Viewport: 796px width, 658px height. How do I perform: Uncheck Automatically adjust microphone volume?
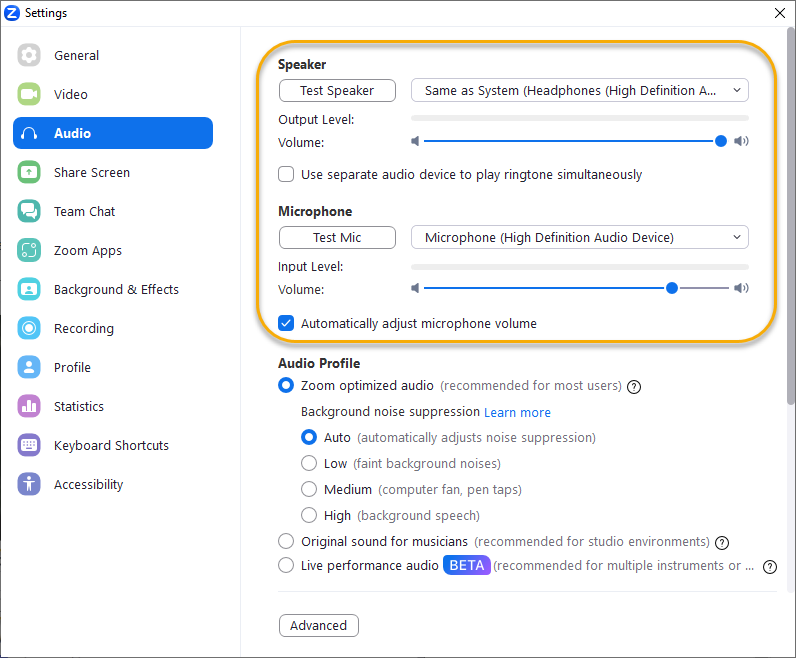click(286, 323)
